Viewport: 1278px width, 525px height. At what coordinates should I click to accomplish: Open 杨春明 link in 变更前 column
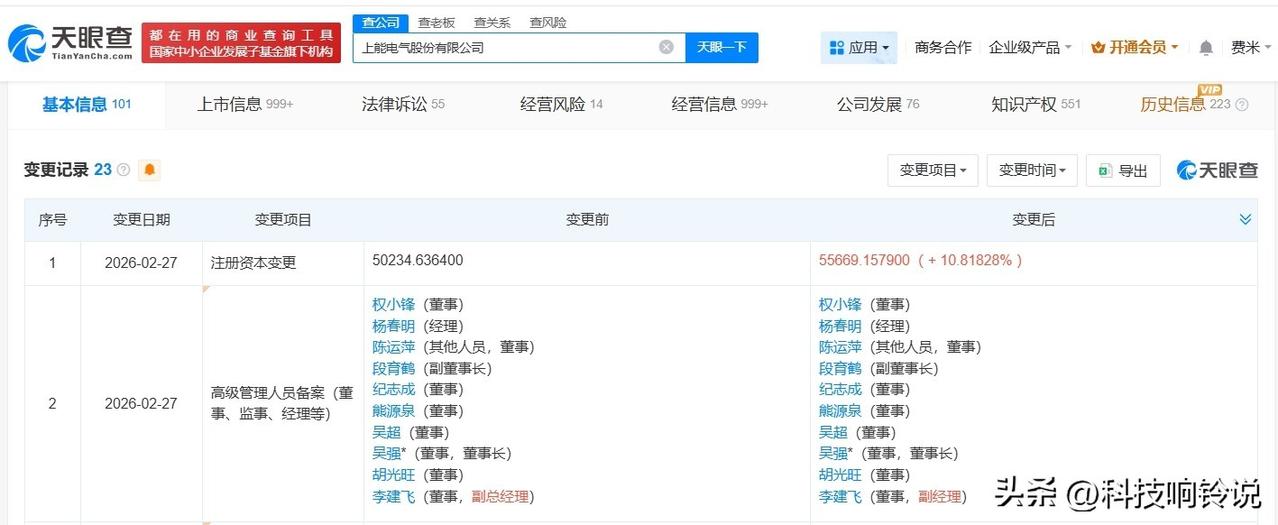(x=393, y=326)
